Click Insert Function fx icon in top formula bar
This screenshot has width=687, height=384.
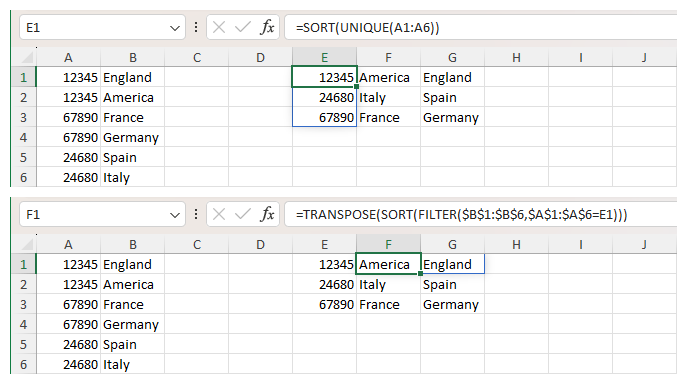coord(267,28)
